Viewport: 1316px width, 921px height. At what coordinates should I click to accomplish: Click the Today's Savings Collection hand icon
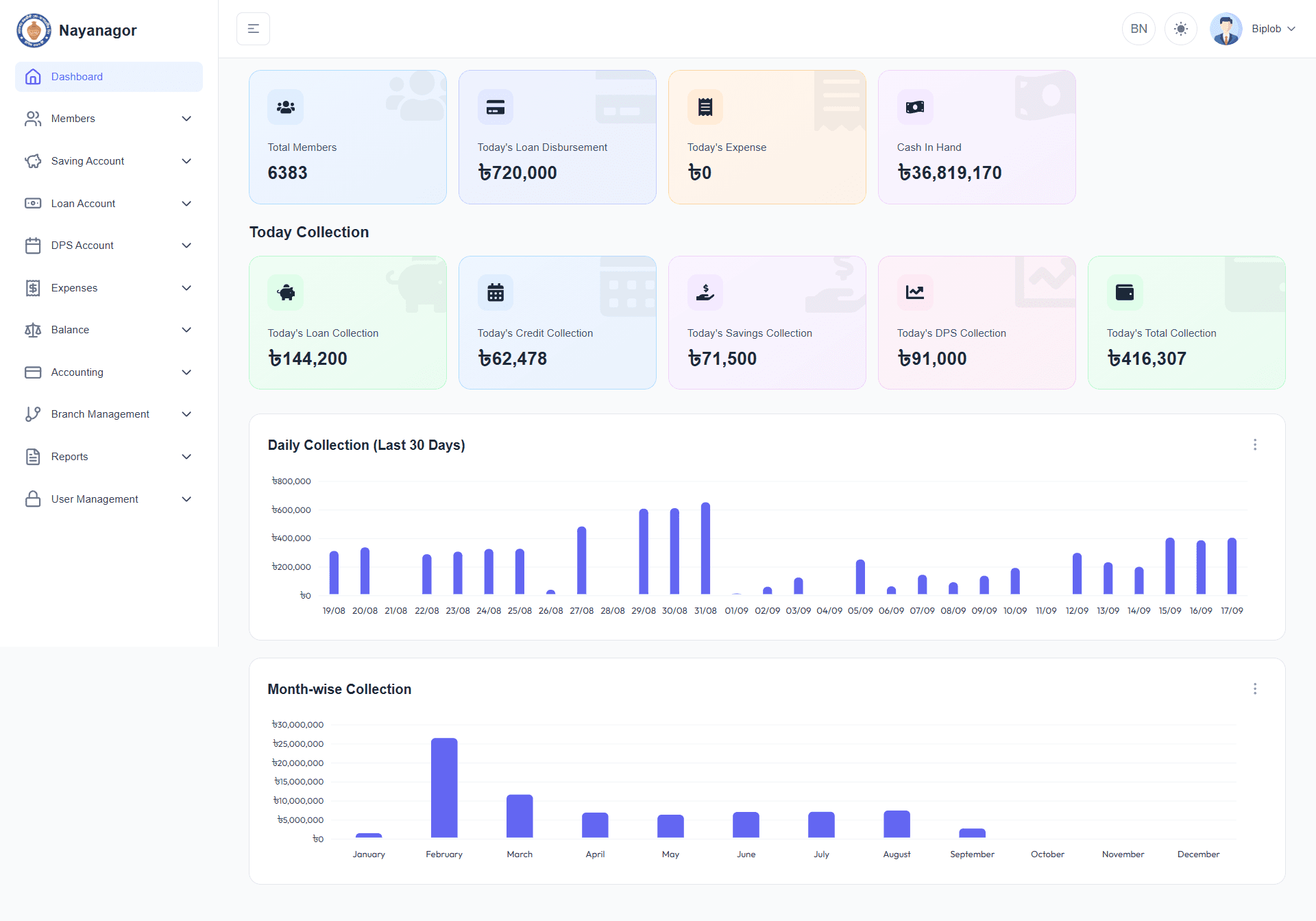tap(705, 293)
